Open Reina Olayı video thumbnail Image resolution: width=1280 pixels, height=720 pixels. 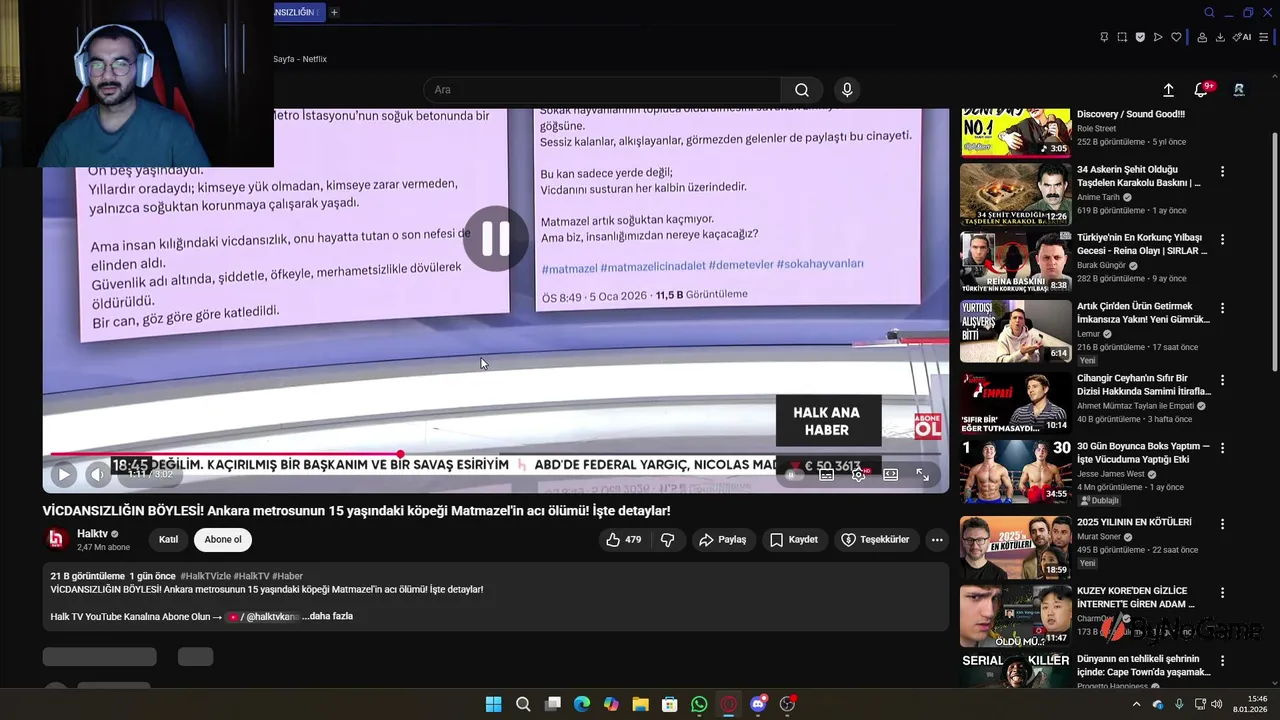[1015, 262]
